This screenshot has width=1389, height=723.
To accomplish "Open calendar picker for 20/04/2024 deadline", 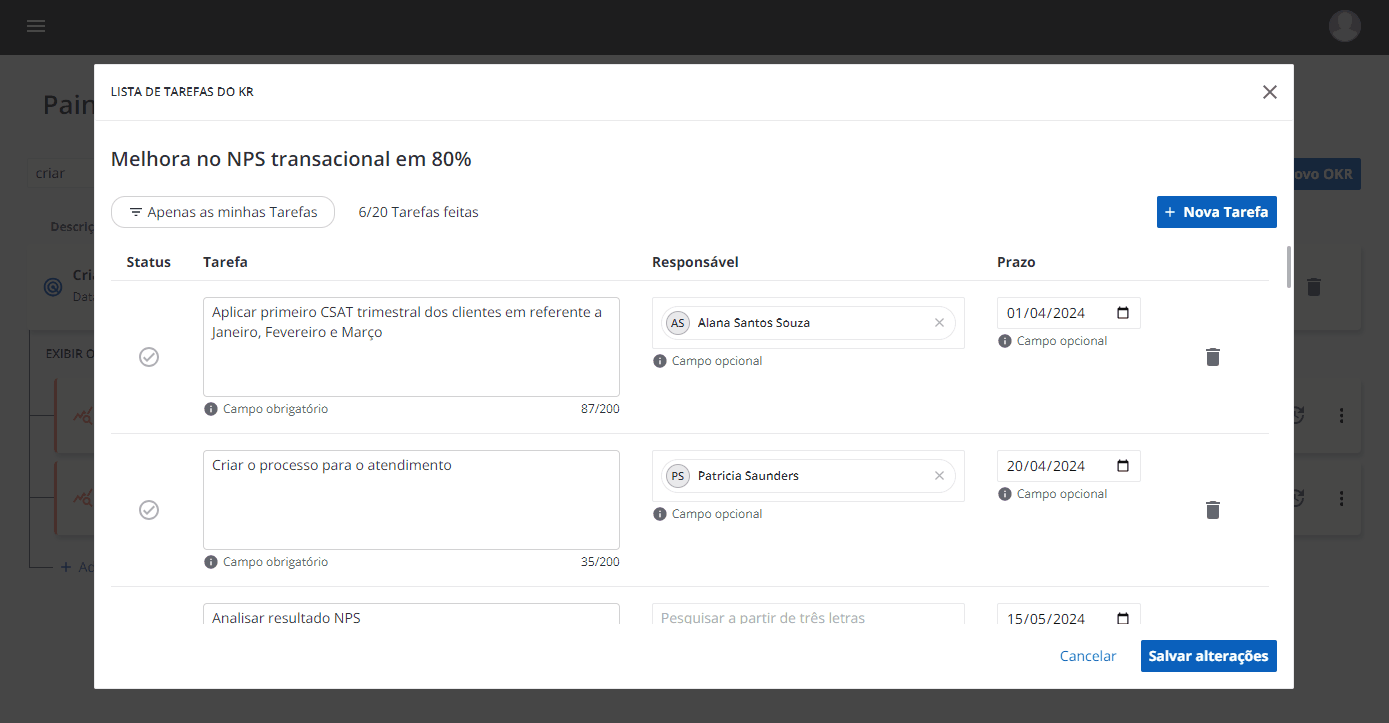I will pos(1123,466).
